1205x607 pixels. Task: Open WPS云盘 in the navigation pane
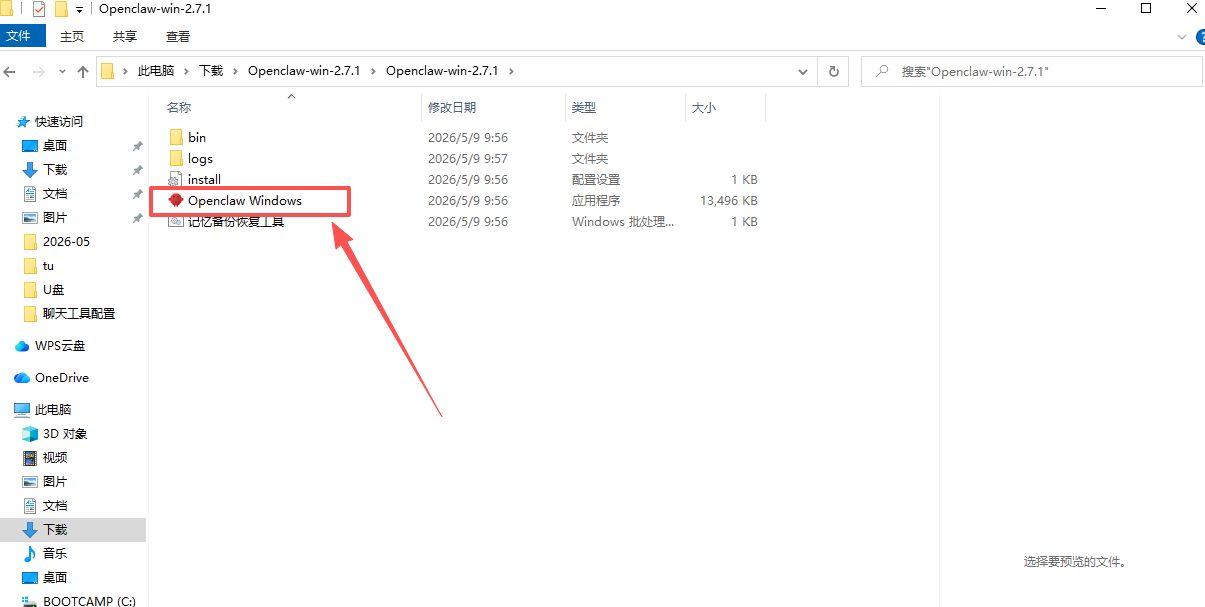coord(60,345)
